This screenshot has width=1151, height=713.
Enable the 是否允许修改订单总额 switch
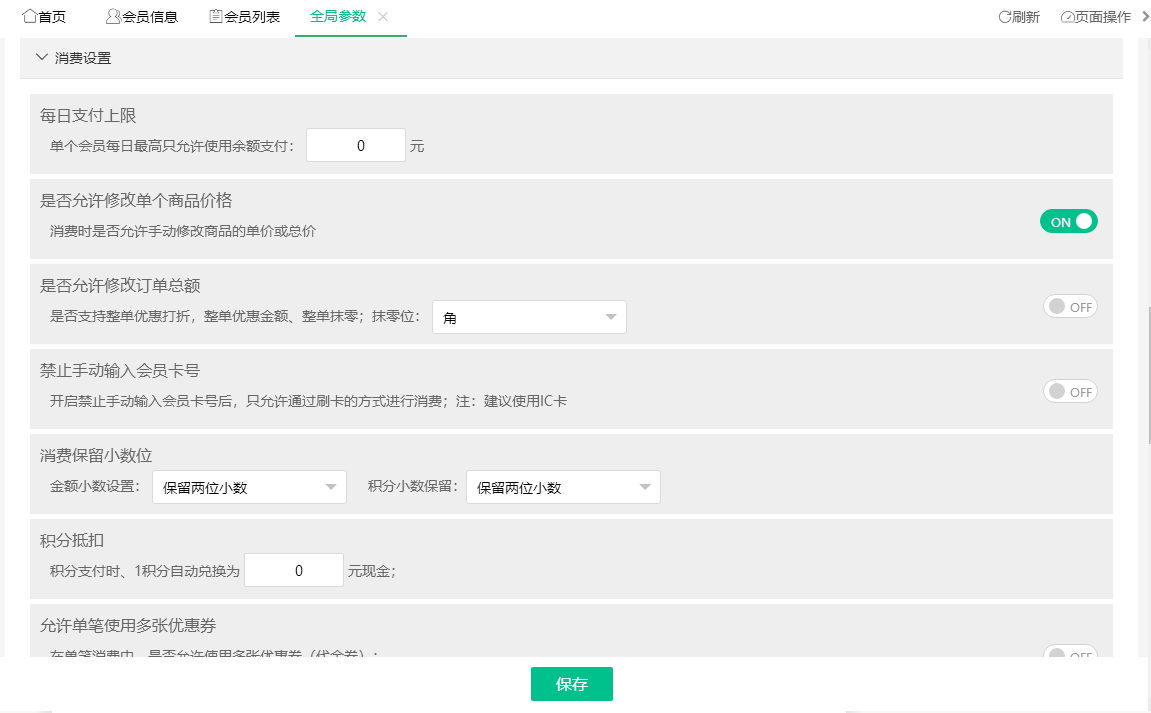tap(1070, 306)
